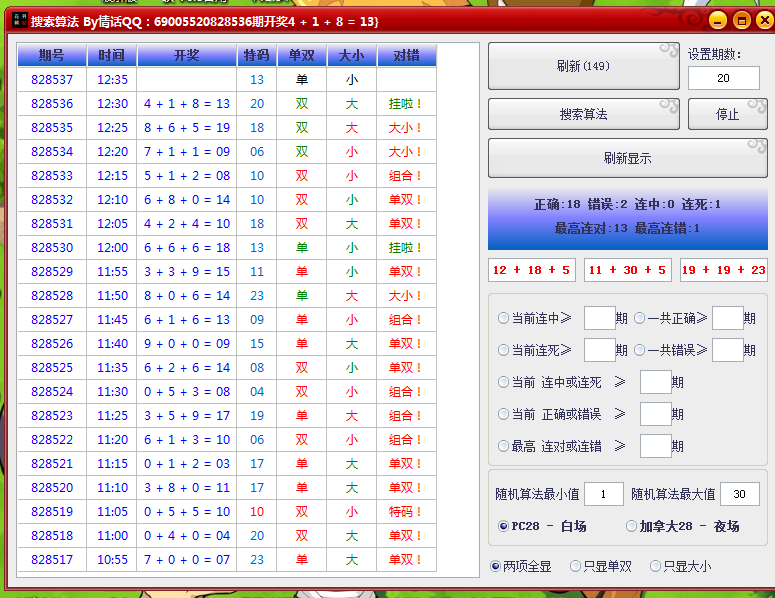
Task: Click the 随机算法最大值 field showing 30
Action: [x=739, y=494]
